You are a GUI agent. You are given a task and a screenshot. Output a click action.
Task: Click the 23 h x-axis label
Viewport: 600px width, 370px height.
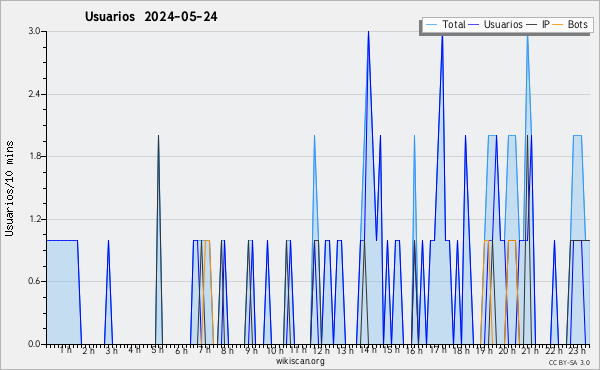[x=577, y=351]
